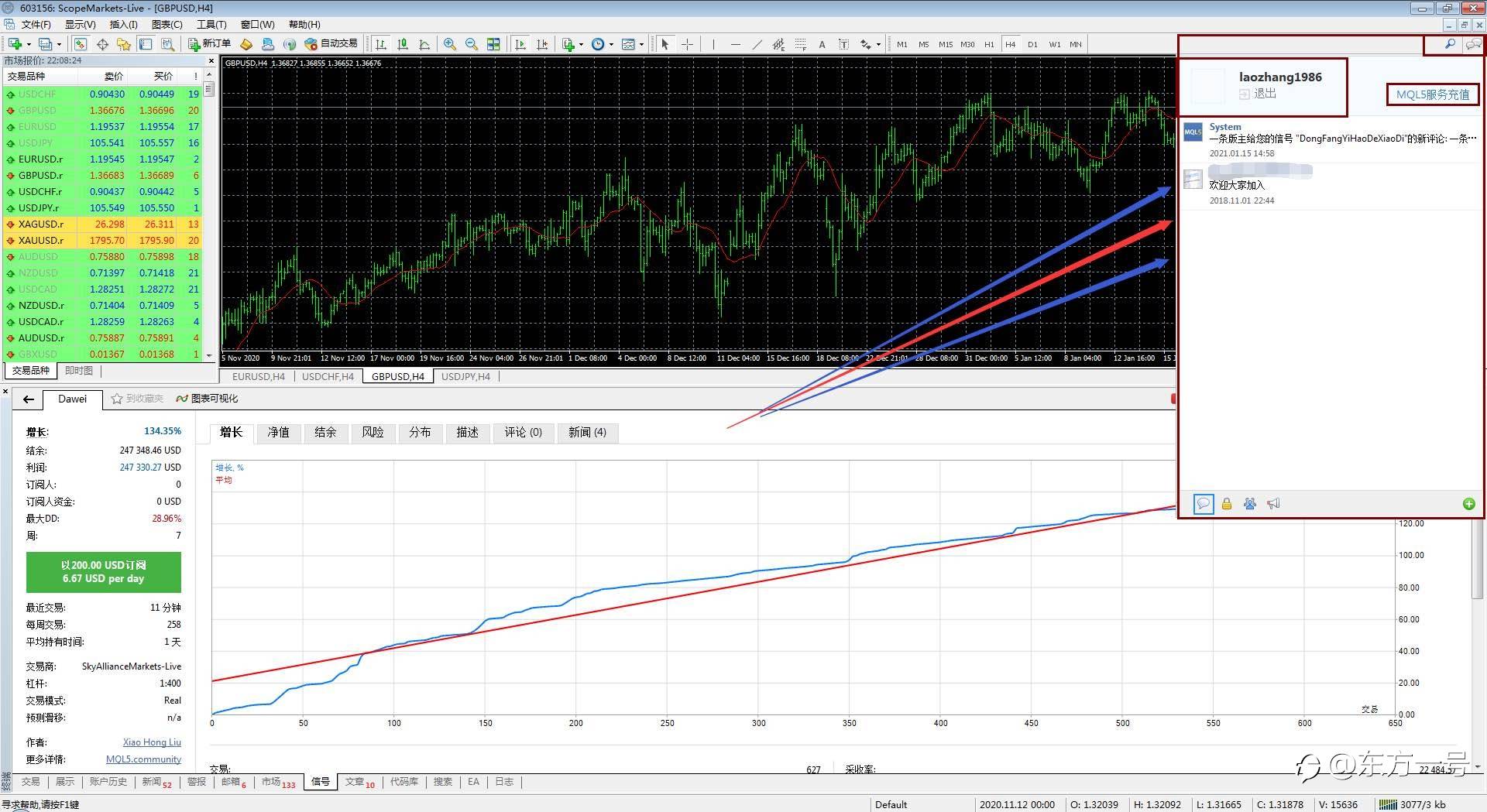Toggle the Navigator star-folder icon
Screen dimensions: 1487x812
pyautogui.click(x=124, y=44)
